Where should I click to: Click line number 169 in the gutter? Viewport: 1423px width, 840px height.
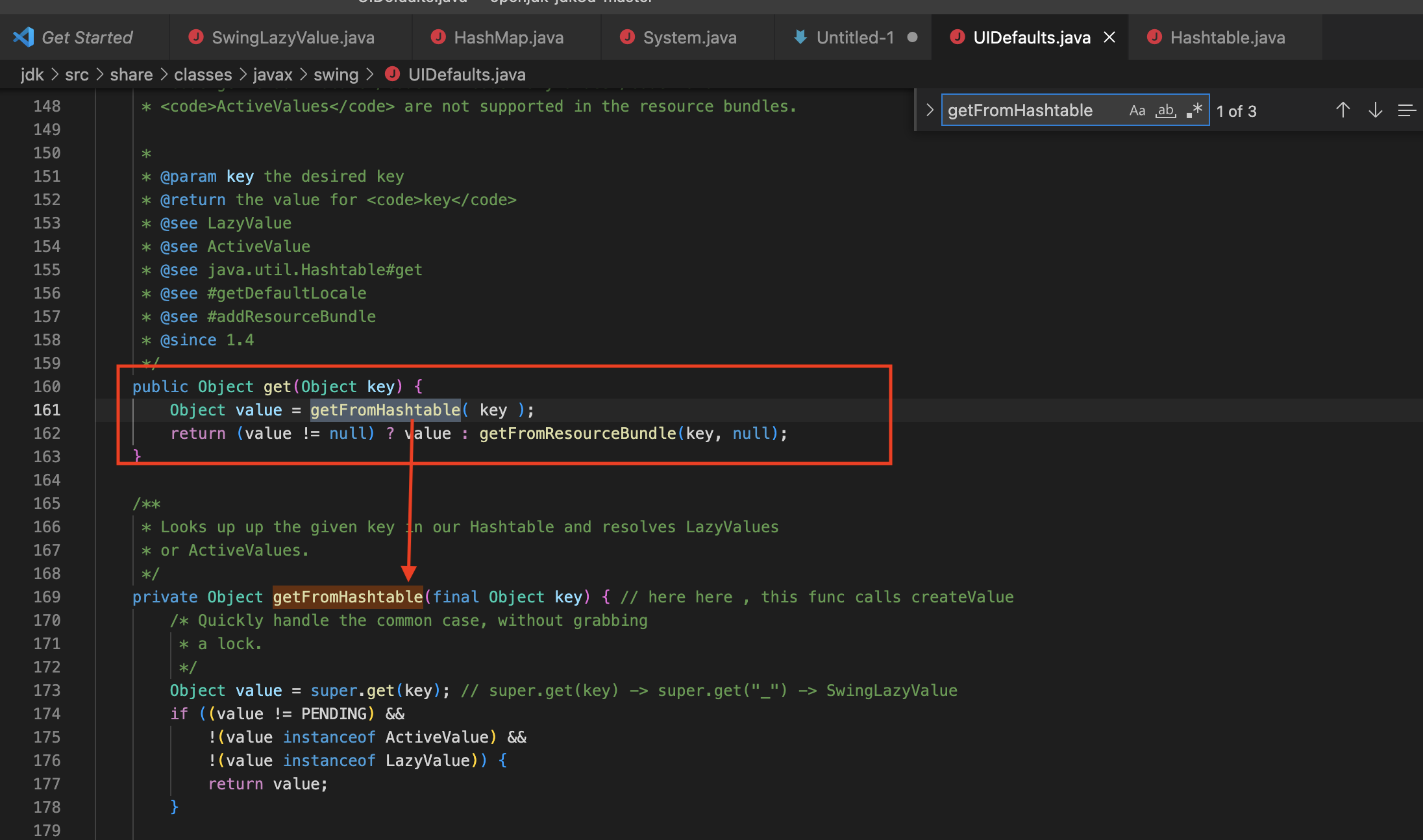click(x=47, y=597)
